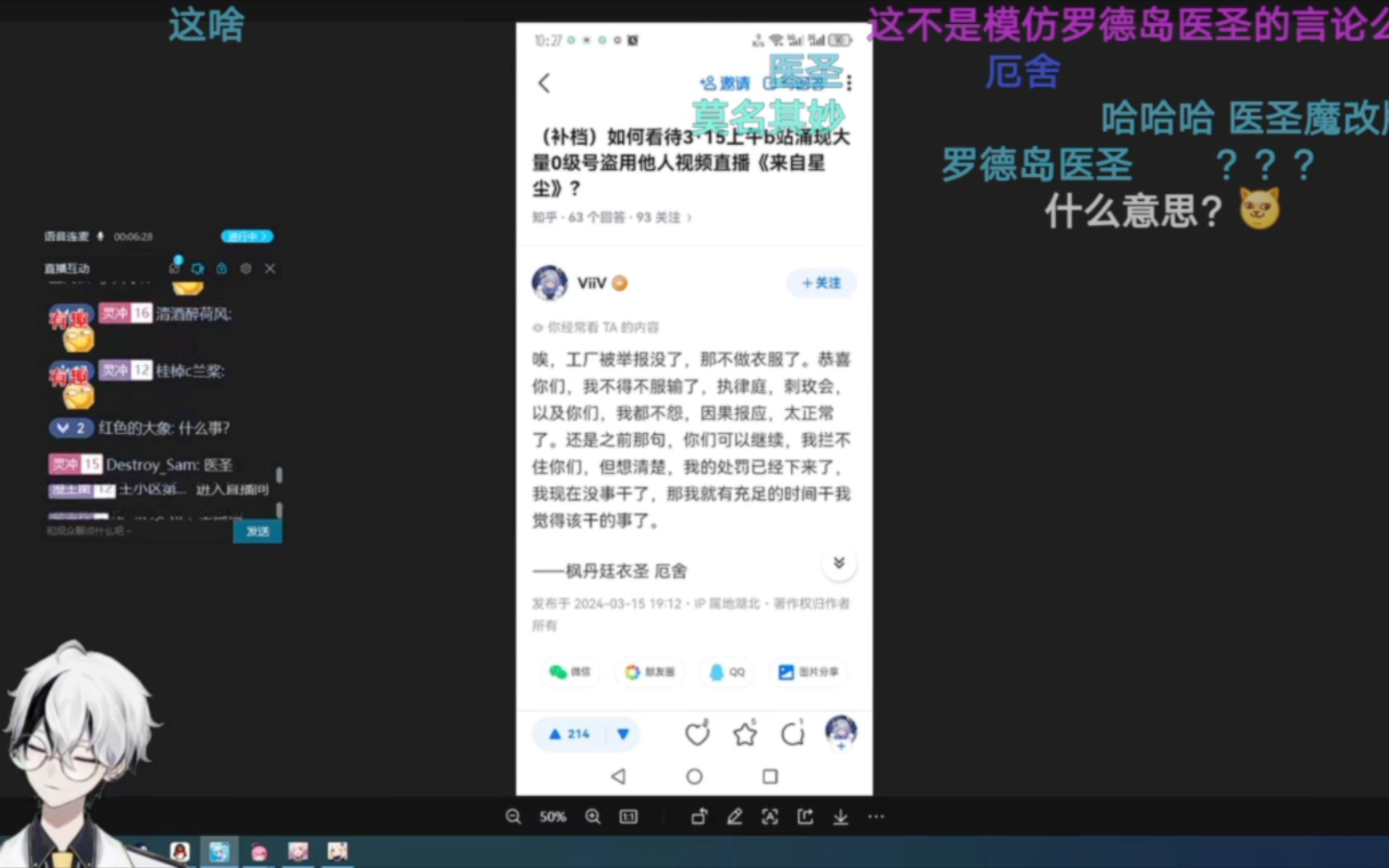1389x868 pixels.
Task: Toggle the lock icon in 直播互动 panel
Action: (x=222, y=268)
